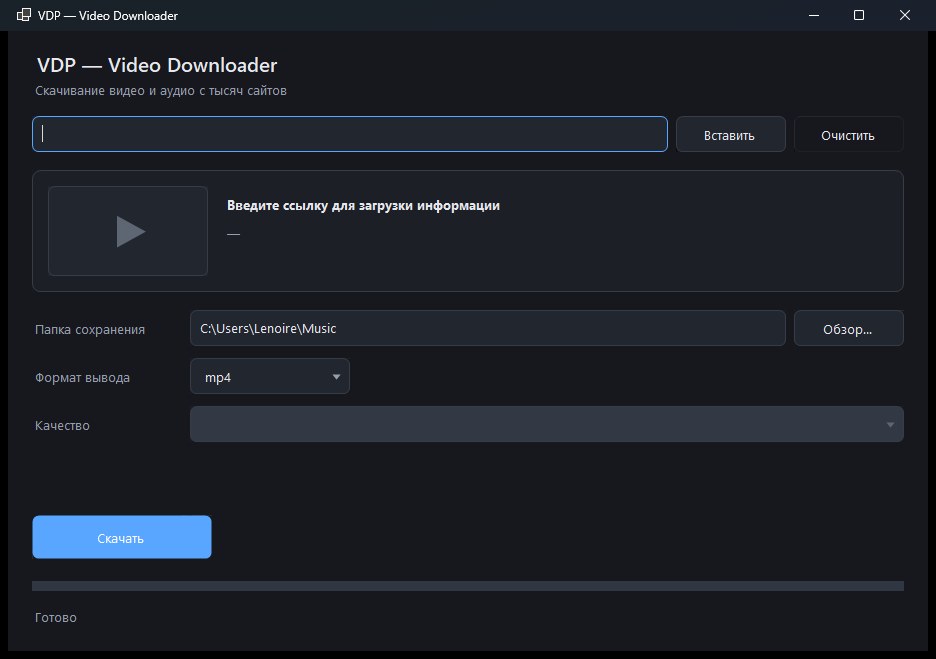Open folder browser with Обзор... button
This screenshot has height=659, width=936.
tap(848, 328)
